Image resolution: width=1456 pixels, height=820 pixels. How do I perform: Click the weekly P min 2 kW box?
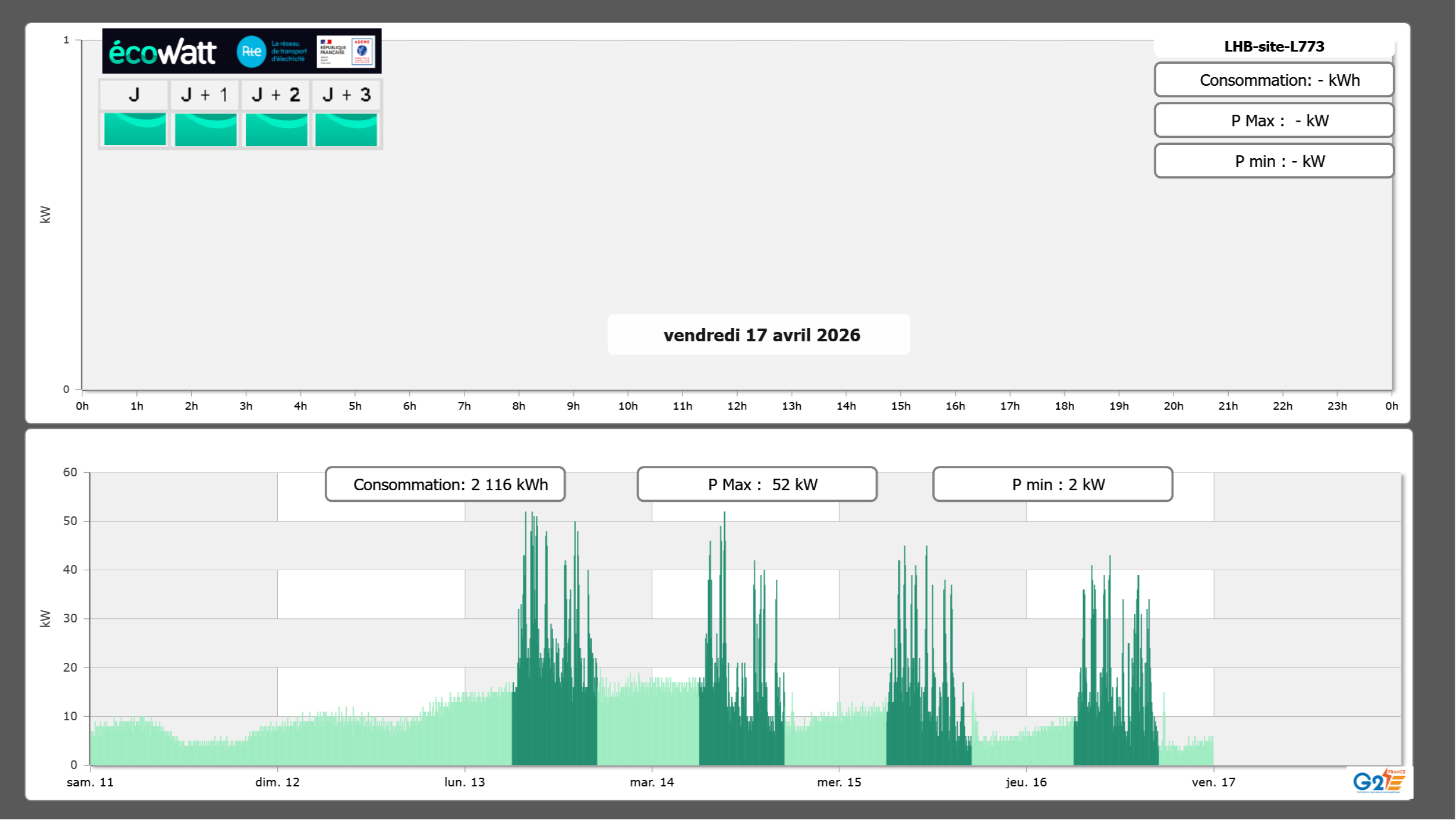point(1052,484)
